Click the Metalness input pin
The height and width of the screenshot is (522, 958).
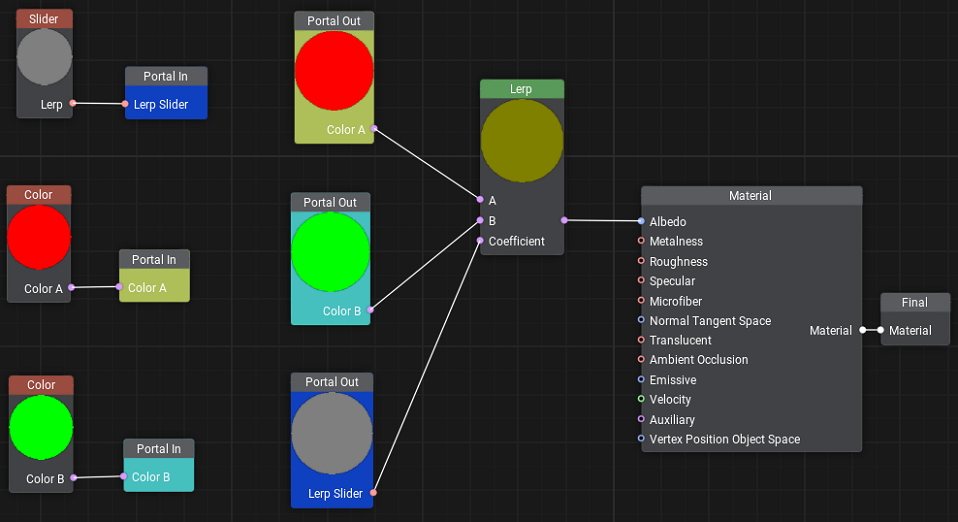(x=641, y=241)
